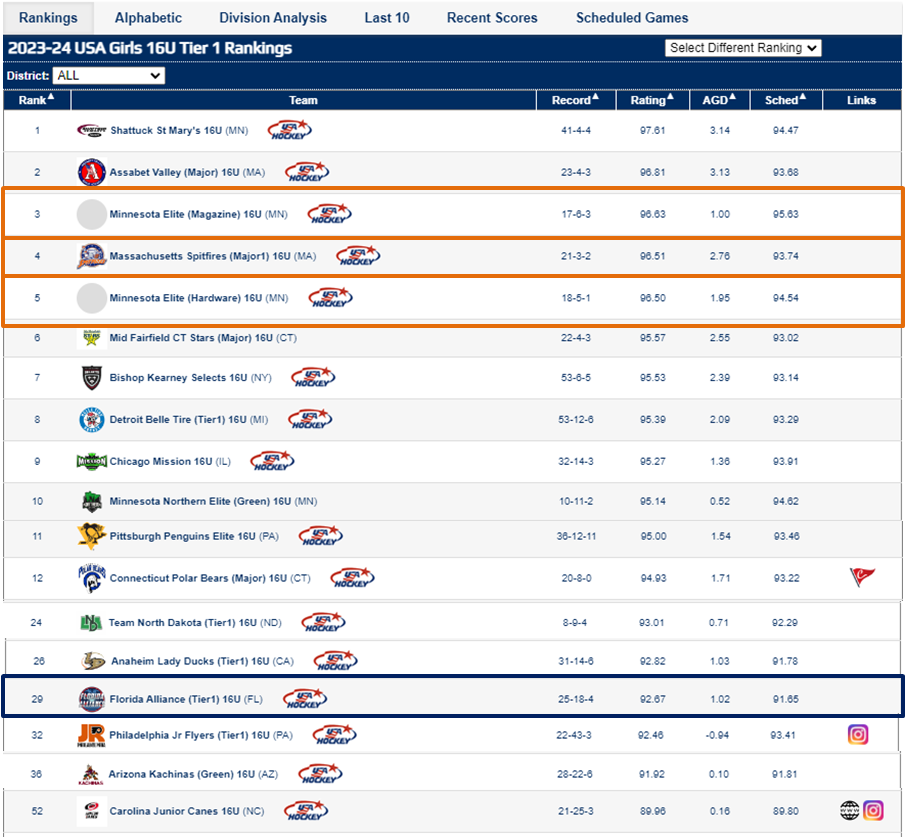Click USA Hockey badge beside Shattuck St Mary's
Screen dimensions: 906x838
click(x=289, y=130)
